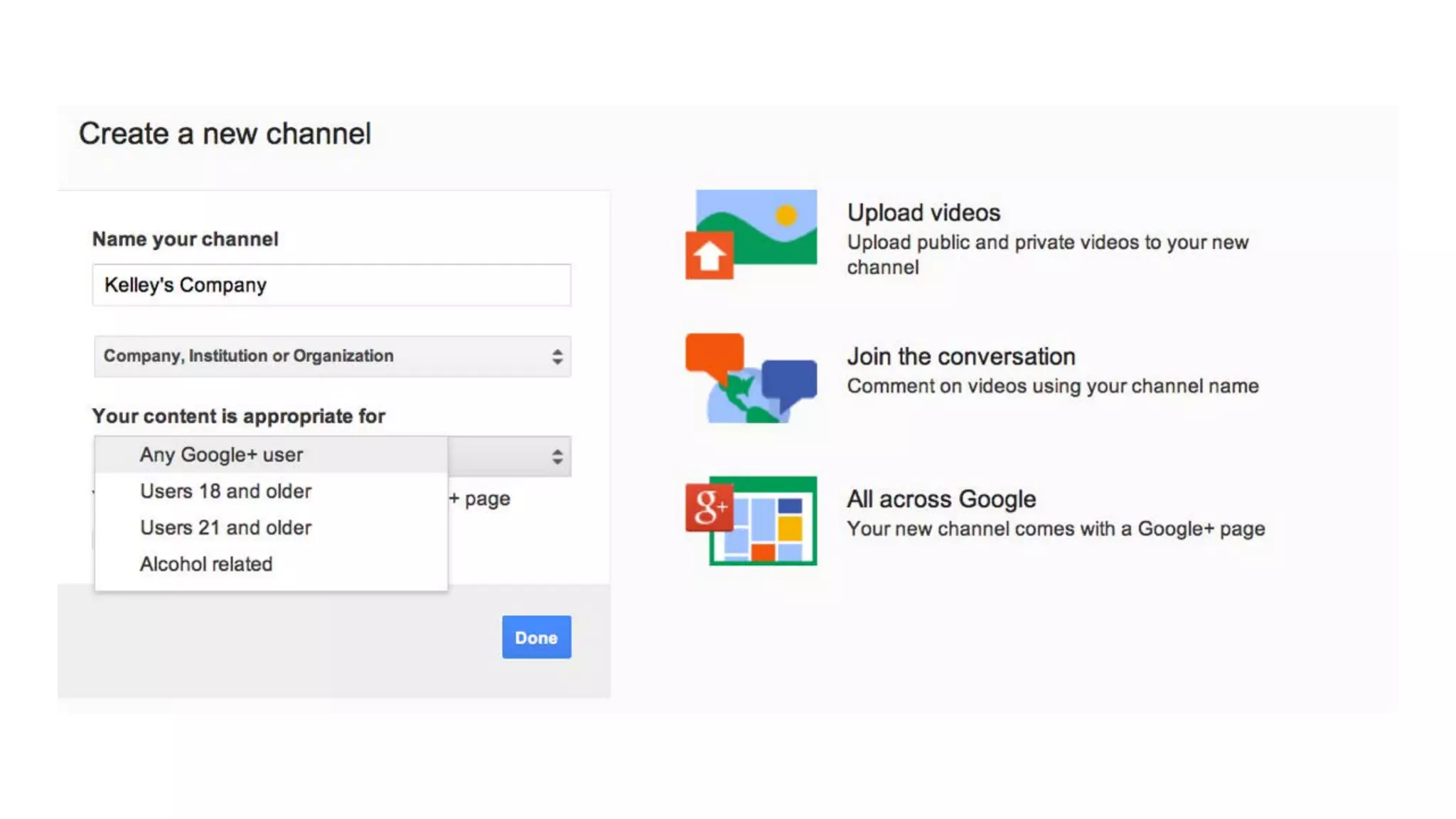Click the arrows on the category dropdown
The width and height of the screenshot is (1456, 819).
tap(557, 357)
